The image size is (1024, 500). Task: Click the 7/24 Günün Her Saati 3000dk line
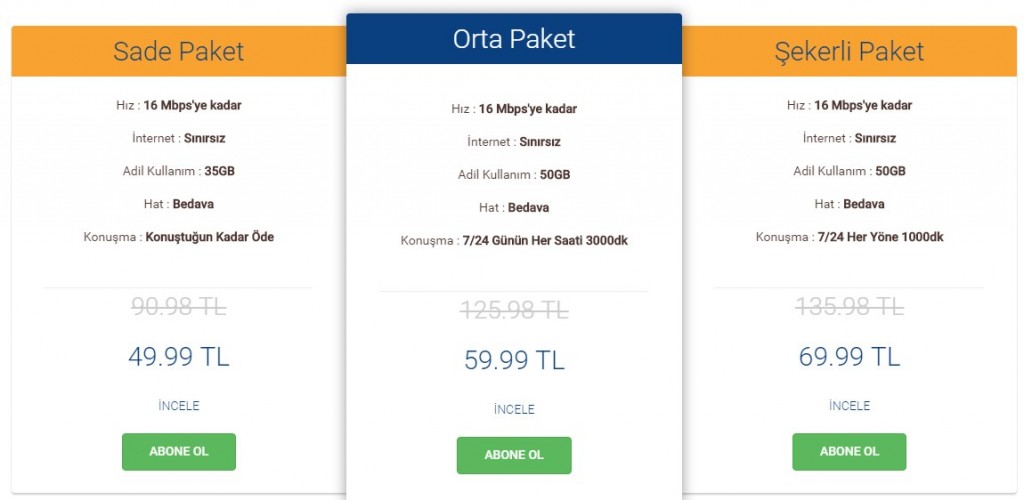544,241
